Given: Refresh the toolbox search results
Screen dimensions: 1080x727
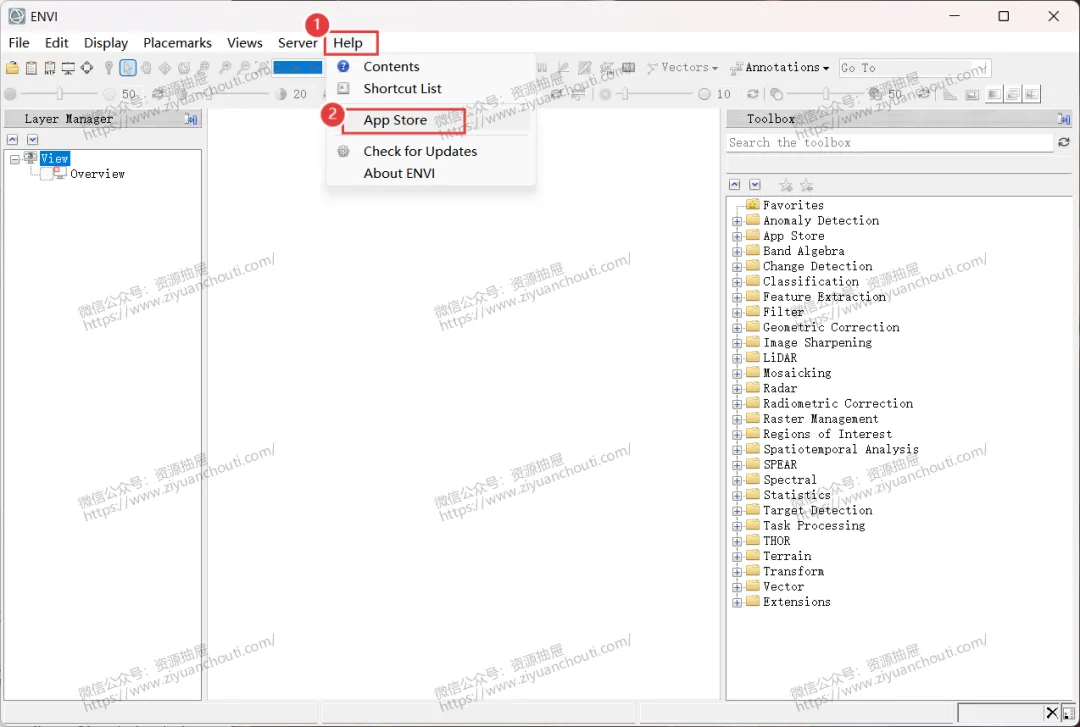Looking at the screenshot, I should (1063, 142).
